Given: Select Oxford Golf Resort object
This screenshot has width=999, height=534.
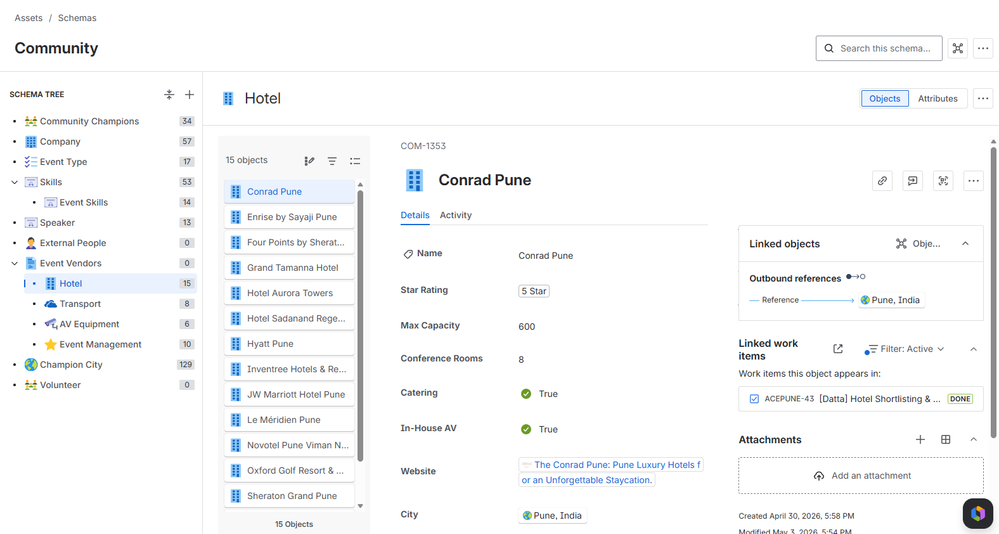Looking at the screenshot, I should tap(289, 470).
